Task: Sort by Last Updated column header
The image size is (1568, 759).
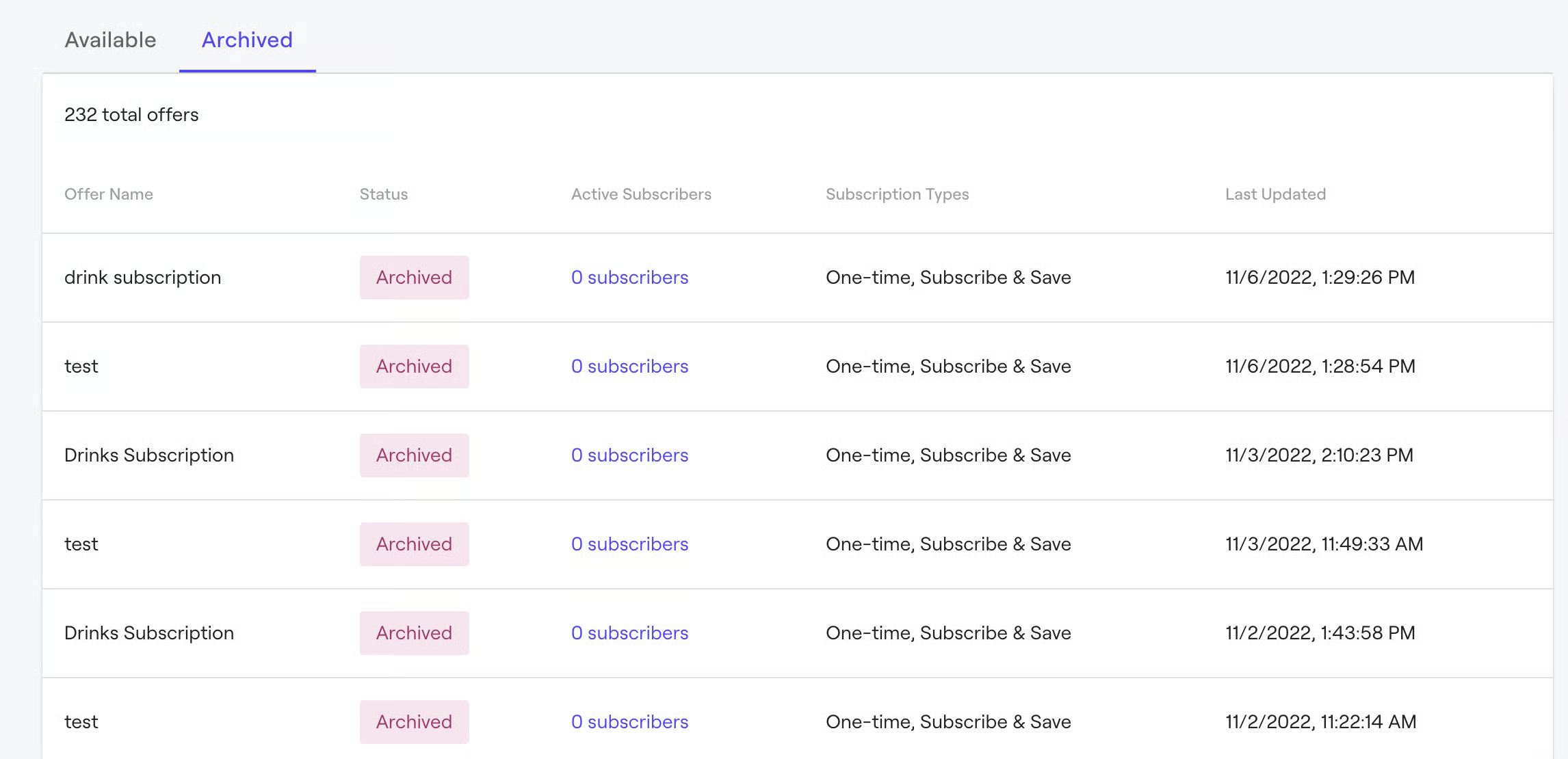Action: click(1275, 194)
